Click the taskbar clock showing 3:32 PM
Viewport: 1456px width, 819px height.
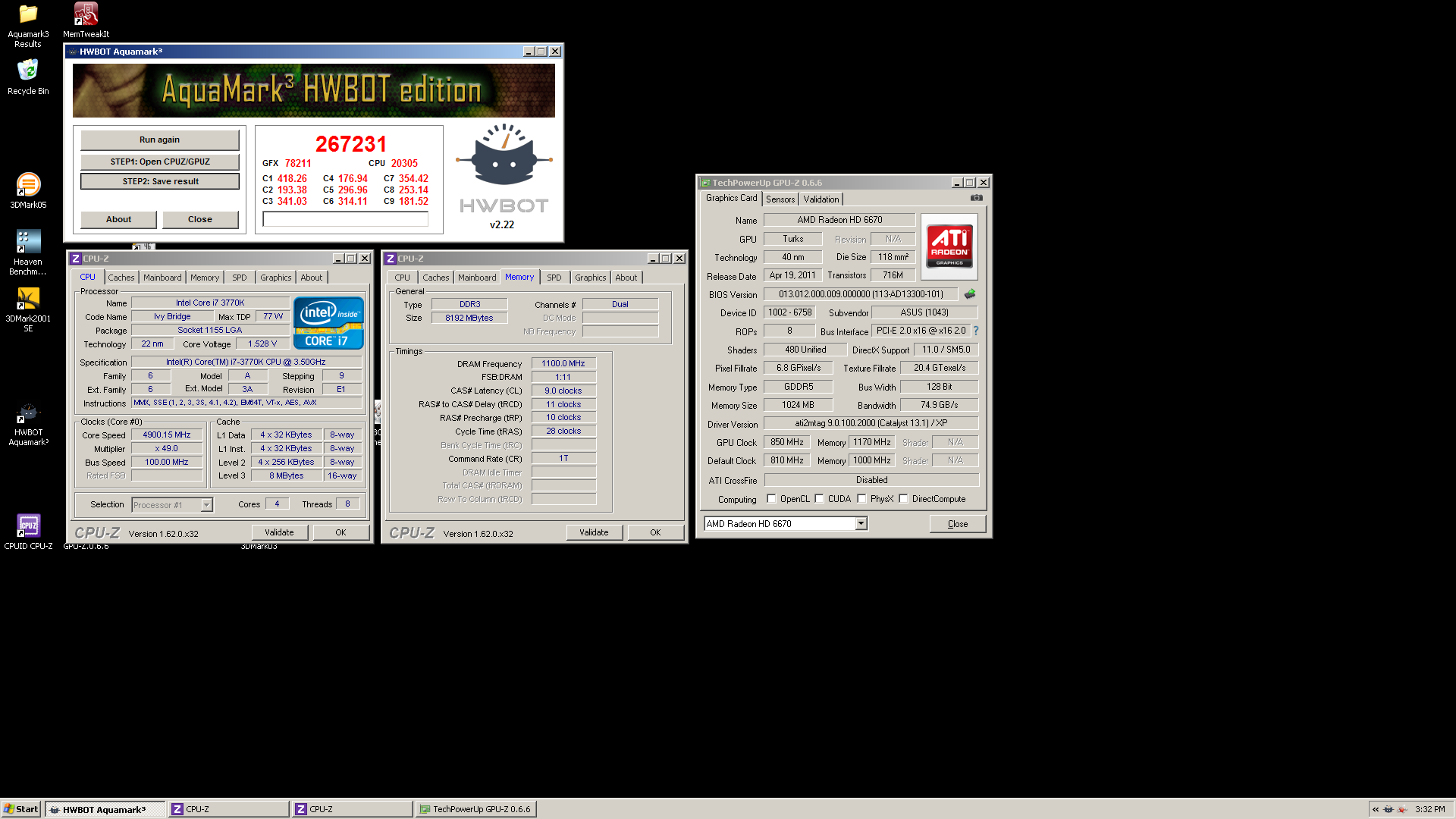click(1429, 809)
